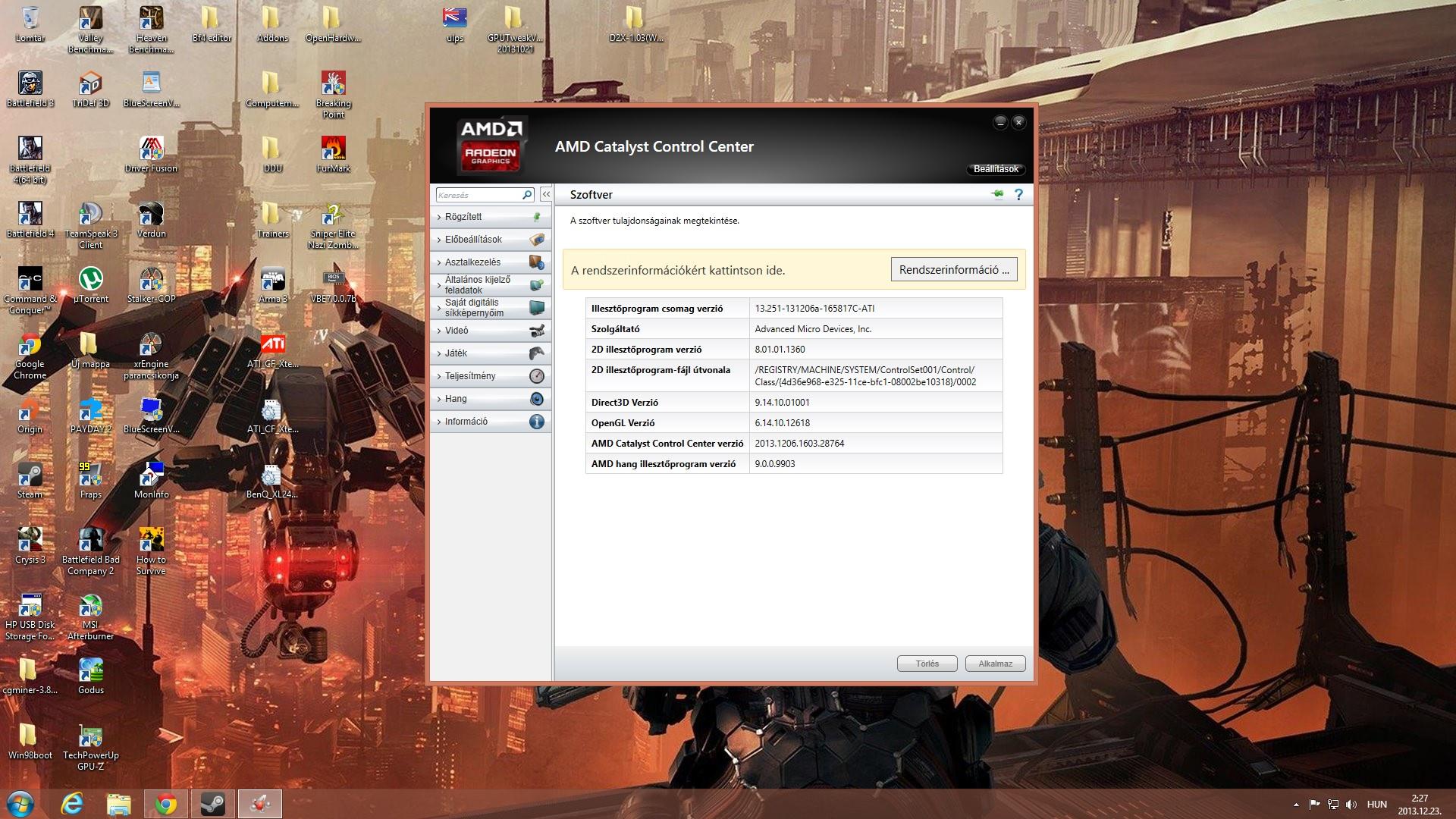1456x819 pixels.
Task: Click the Videó camera icon
Action: 537,331
